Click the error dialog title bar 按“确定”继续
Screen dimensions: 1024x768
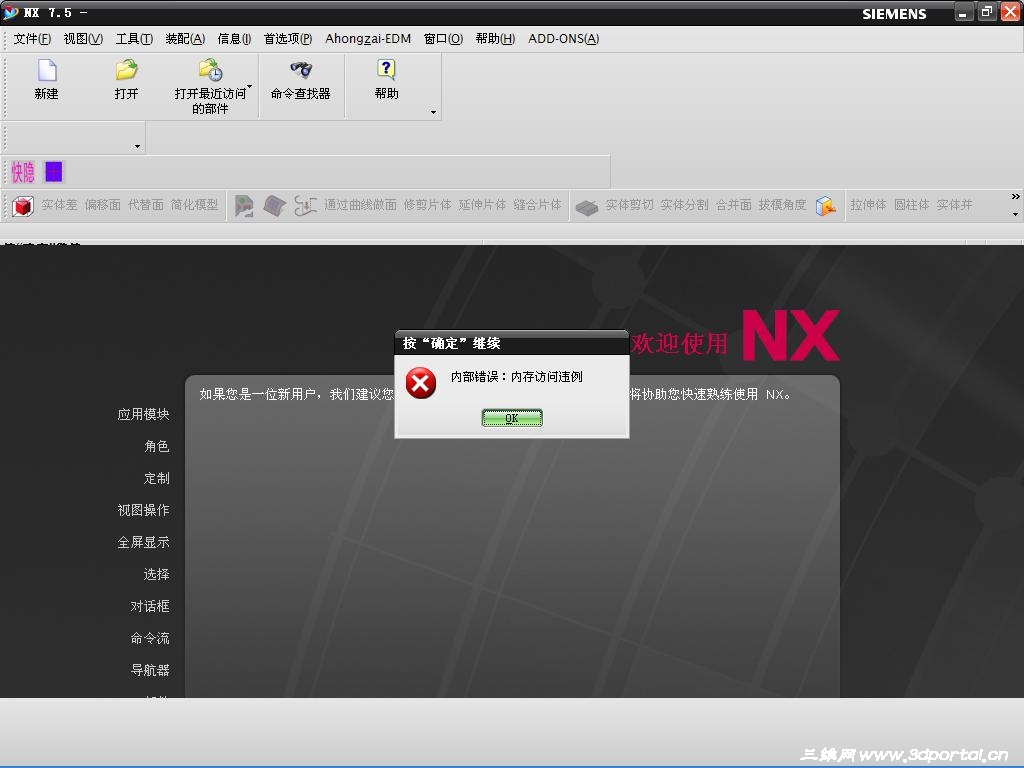click(x=511, y=343)
